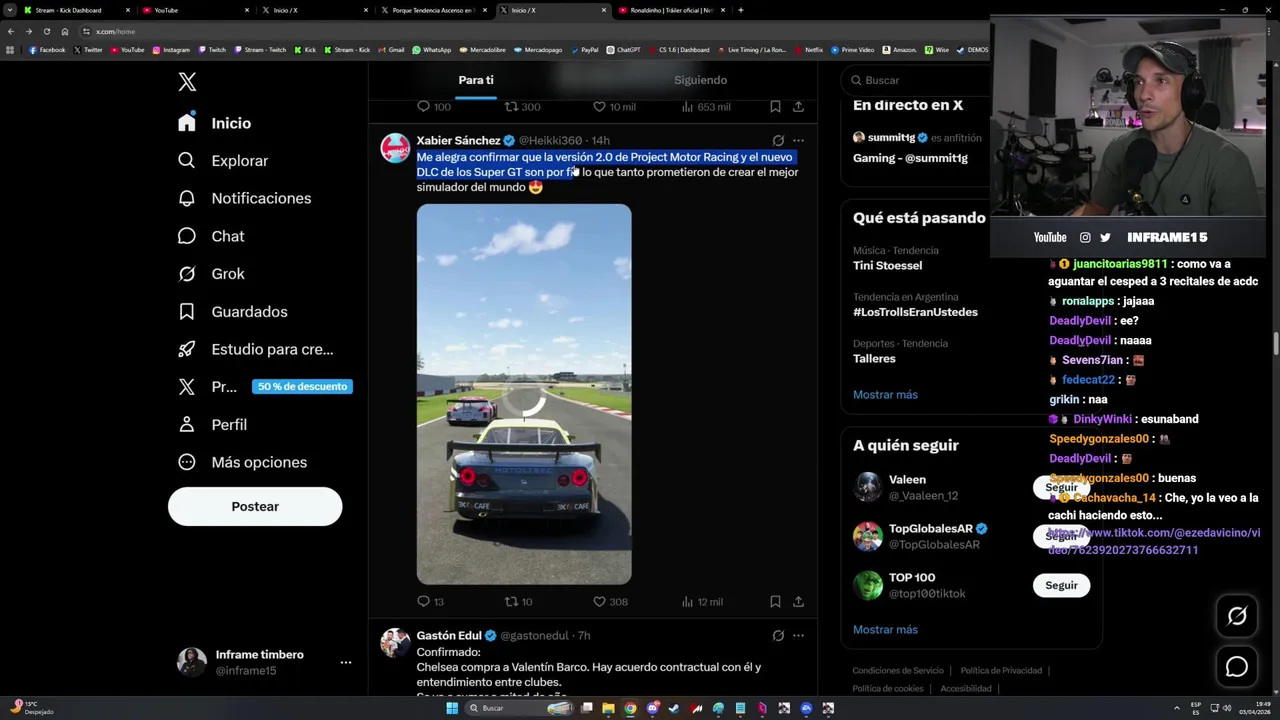Go to Inicio in the sidebar
Viewport: 1280px width, 720px height.
tap(215, 123)
